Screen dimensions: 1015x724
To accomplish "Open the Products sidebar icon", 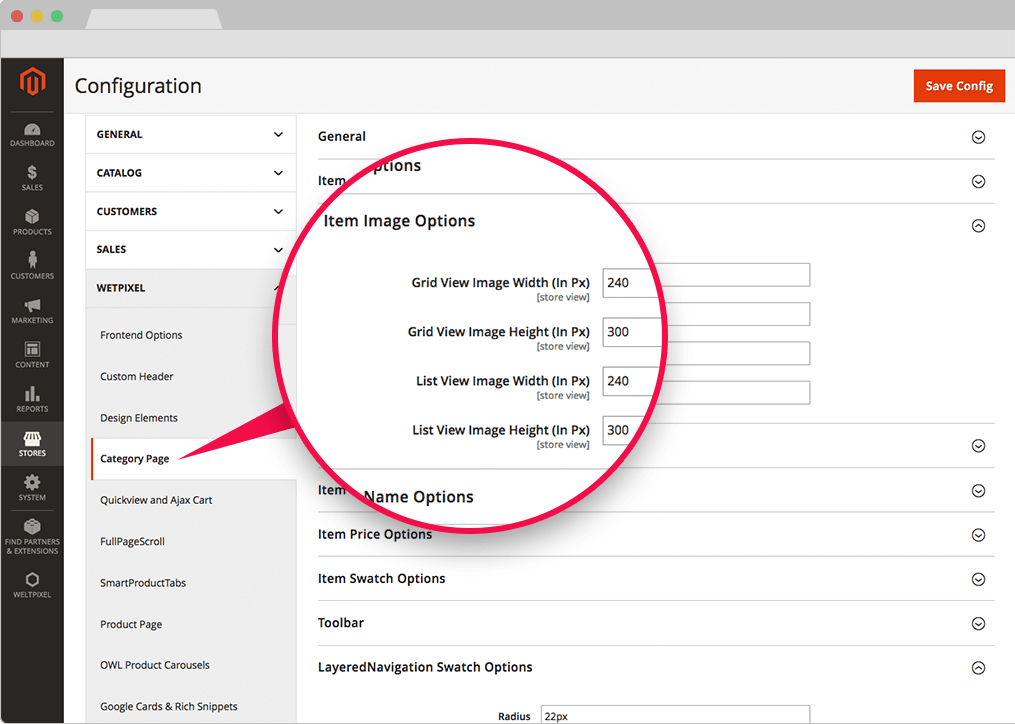I will pos(32,222).
